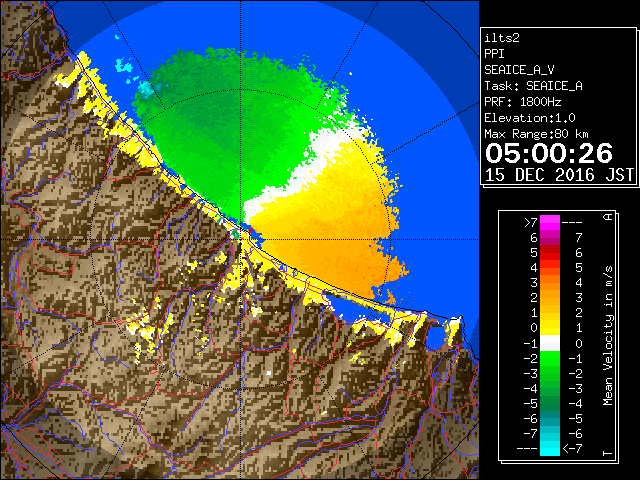Viewport: 640px width, 480px height.
Task: Pick the bright green band in the legend
Action: (550, 358)
